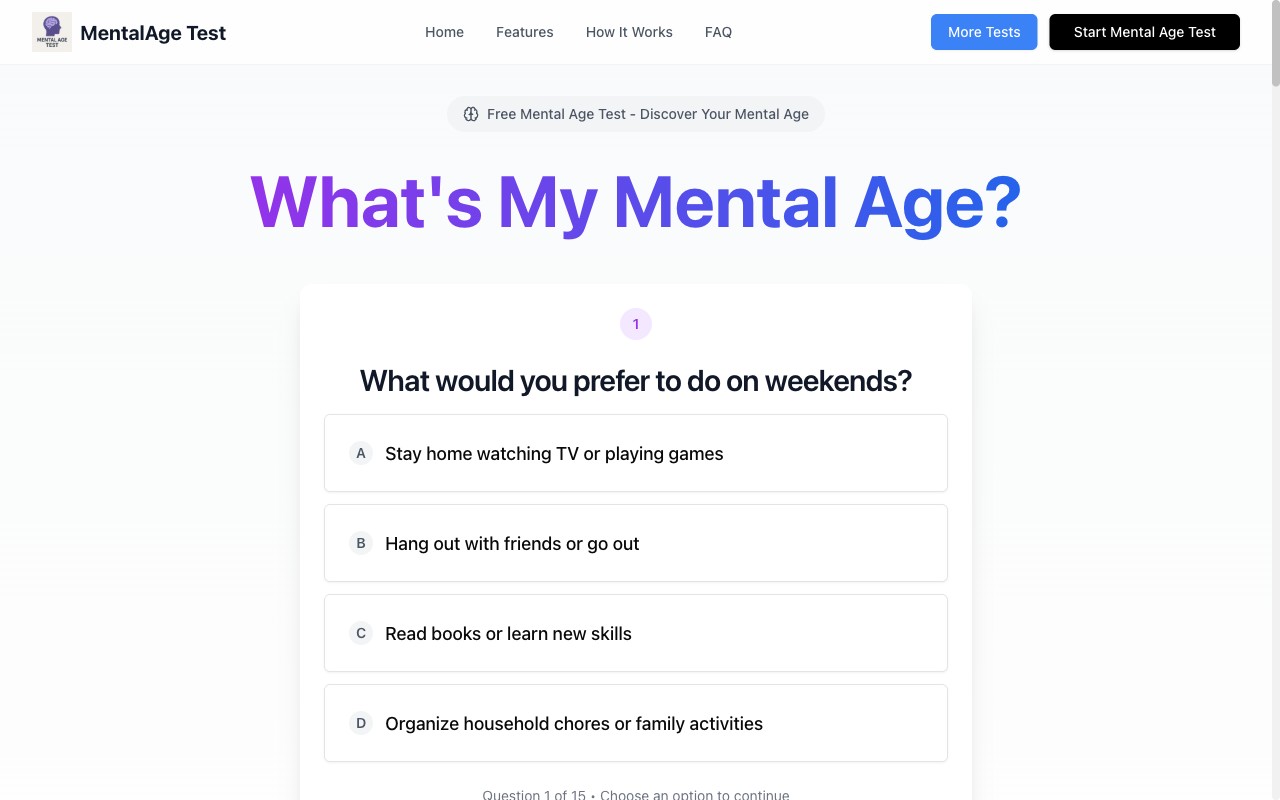The image size is (1280, 800).
Task: Click the circled letter D option marker
Action: tap(360, 723)
